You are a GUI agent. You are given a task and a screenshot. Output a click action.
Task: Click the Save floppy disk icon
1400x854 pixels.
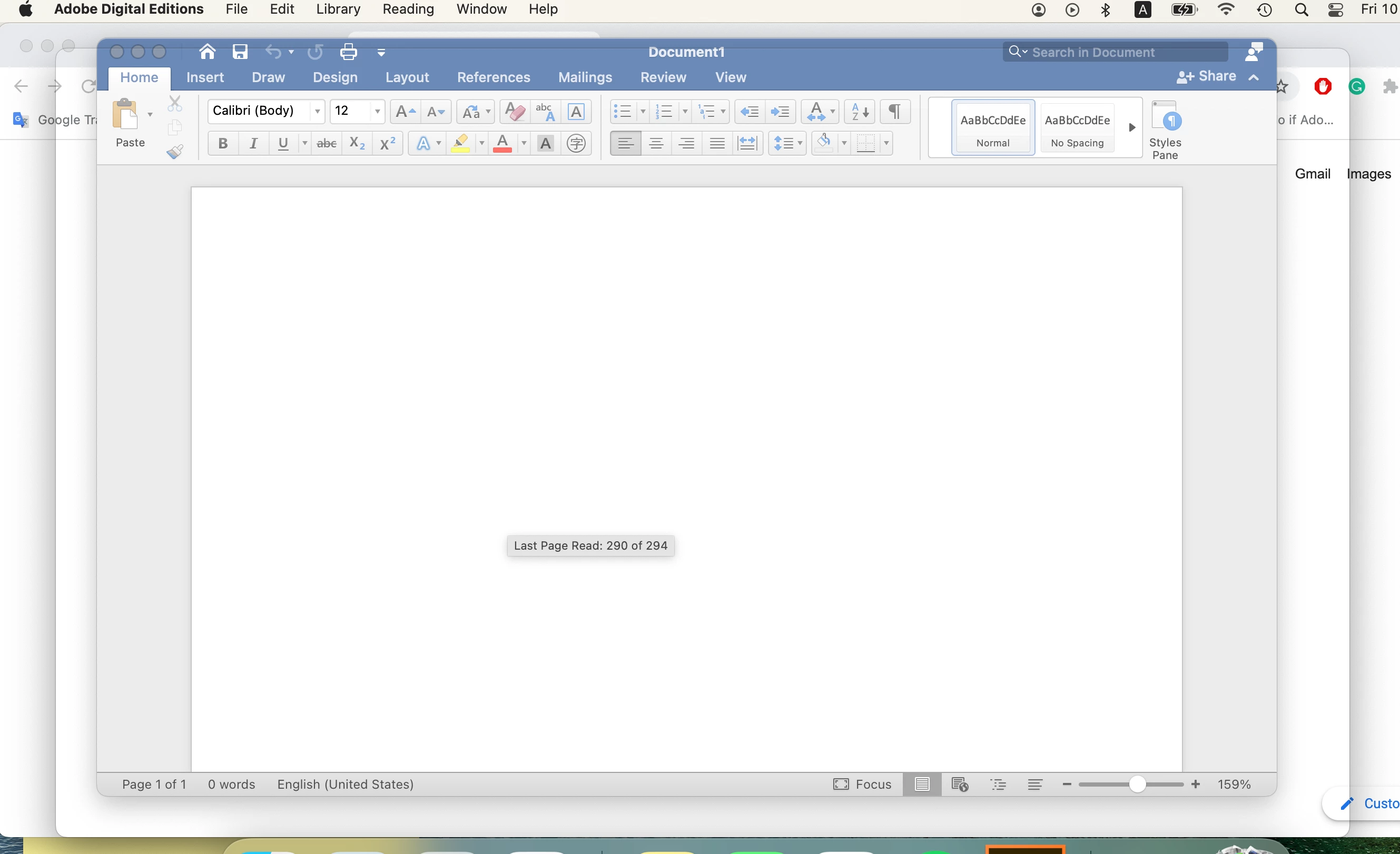[x=240, y=52]
